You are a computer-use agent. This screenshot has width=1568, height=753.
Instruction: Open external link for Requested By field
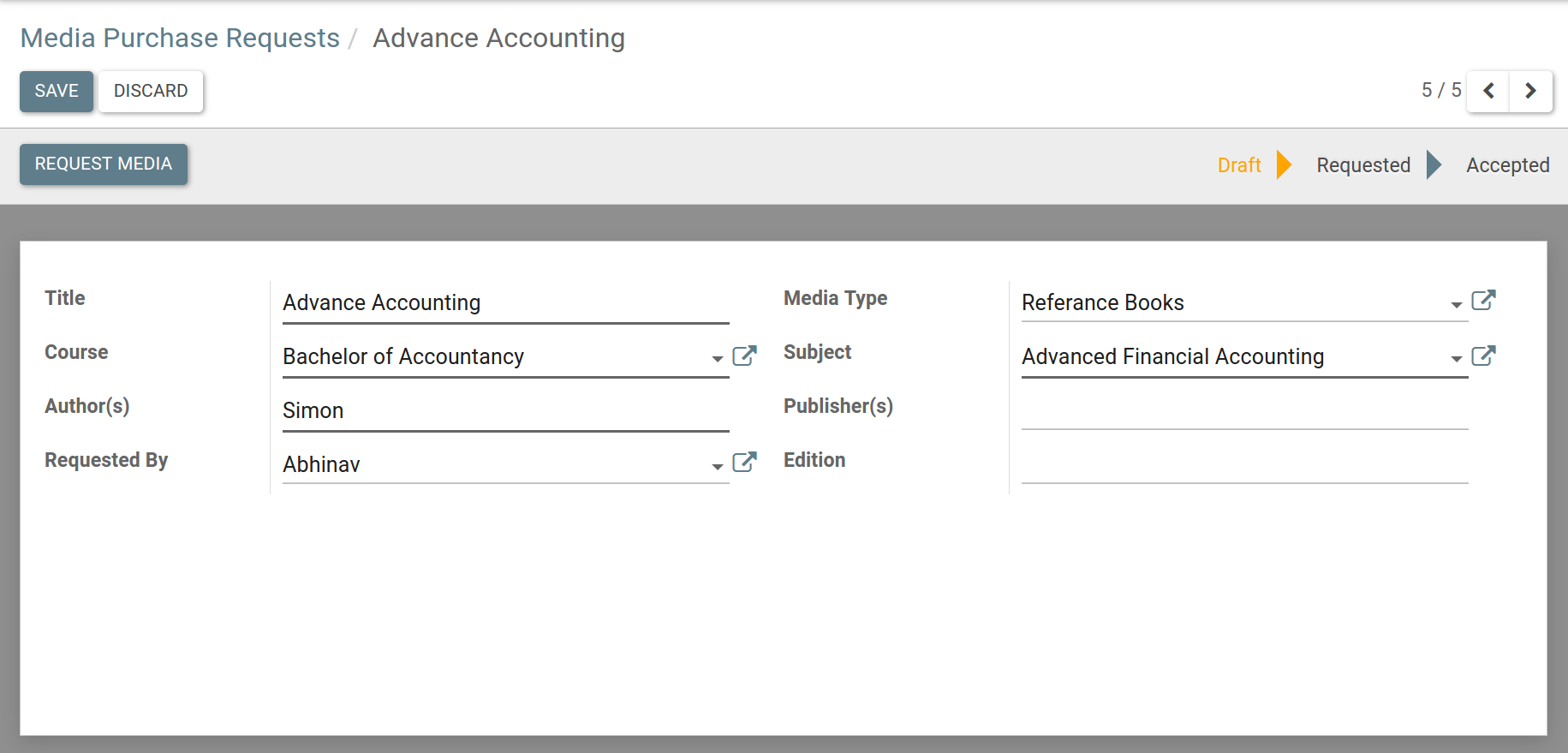[x=744, y=463]
